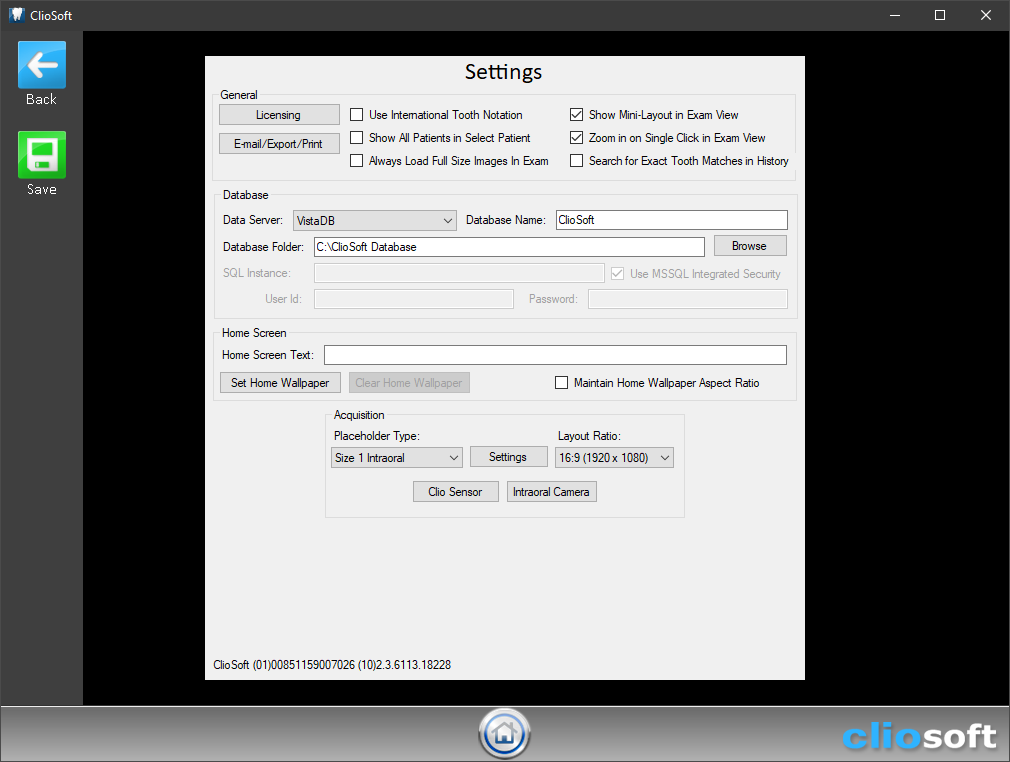
Task: Open the Clio Sensor acquisition settings
Action: [x=455, y=491]
